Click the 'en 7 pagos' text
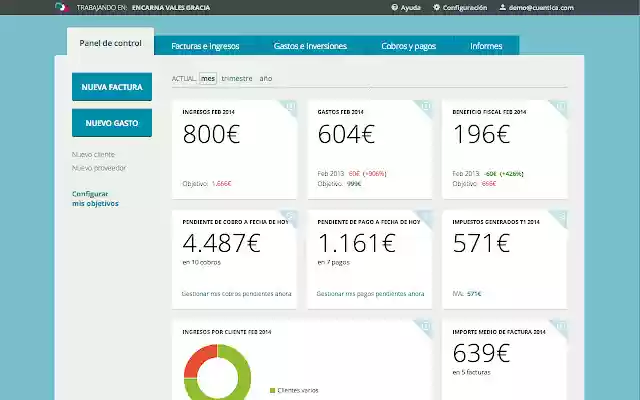Image resolution: width=640 pixels, height=400 pixels. [x=333, y=262]
